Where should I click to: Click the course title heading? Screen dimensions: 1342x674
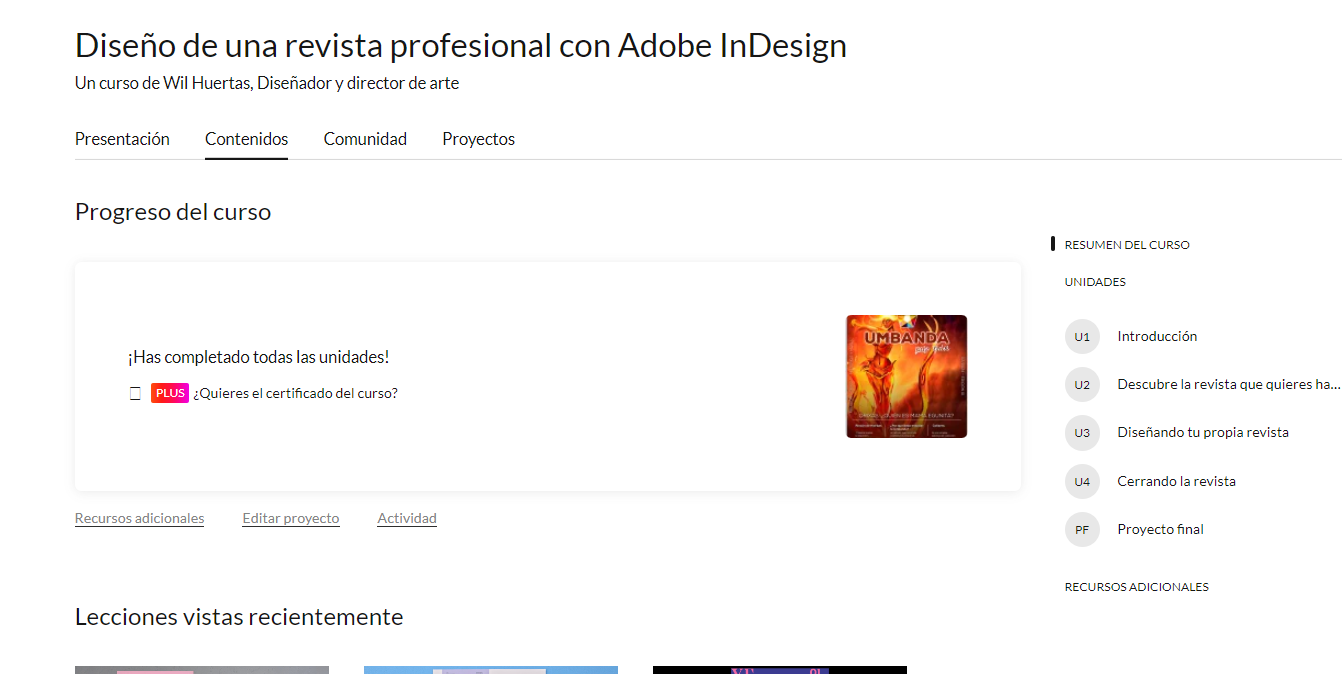[x=461, y=46]
